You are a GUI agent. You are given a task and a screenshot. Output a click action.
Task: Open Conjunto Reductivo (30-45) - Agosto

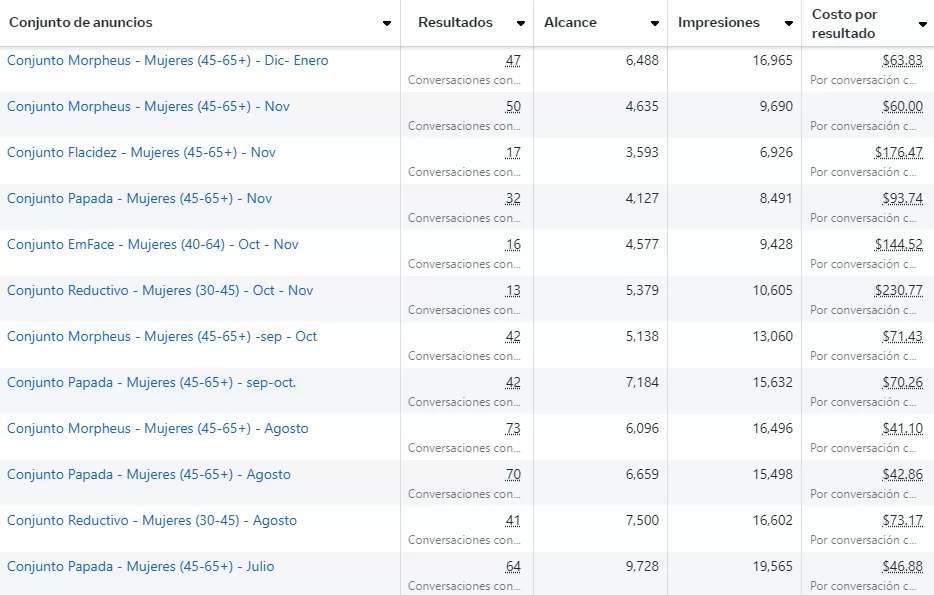pos(152,521)
